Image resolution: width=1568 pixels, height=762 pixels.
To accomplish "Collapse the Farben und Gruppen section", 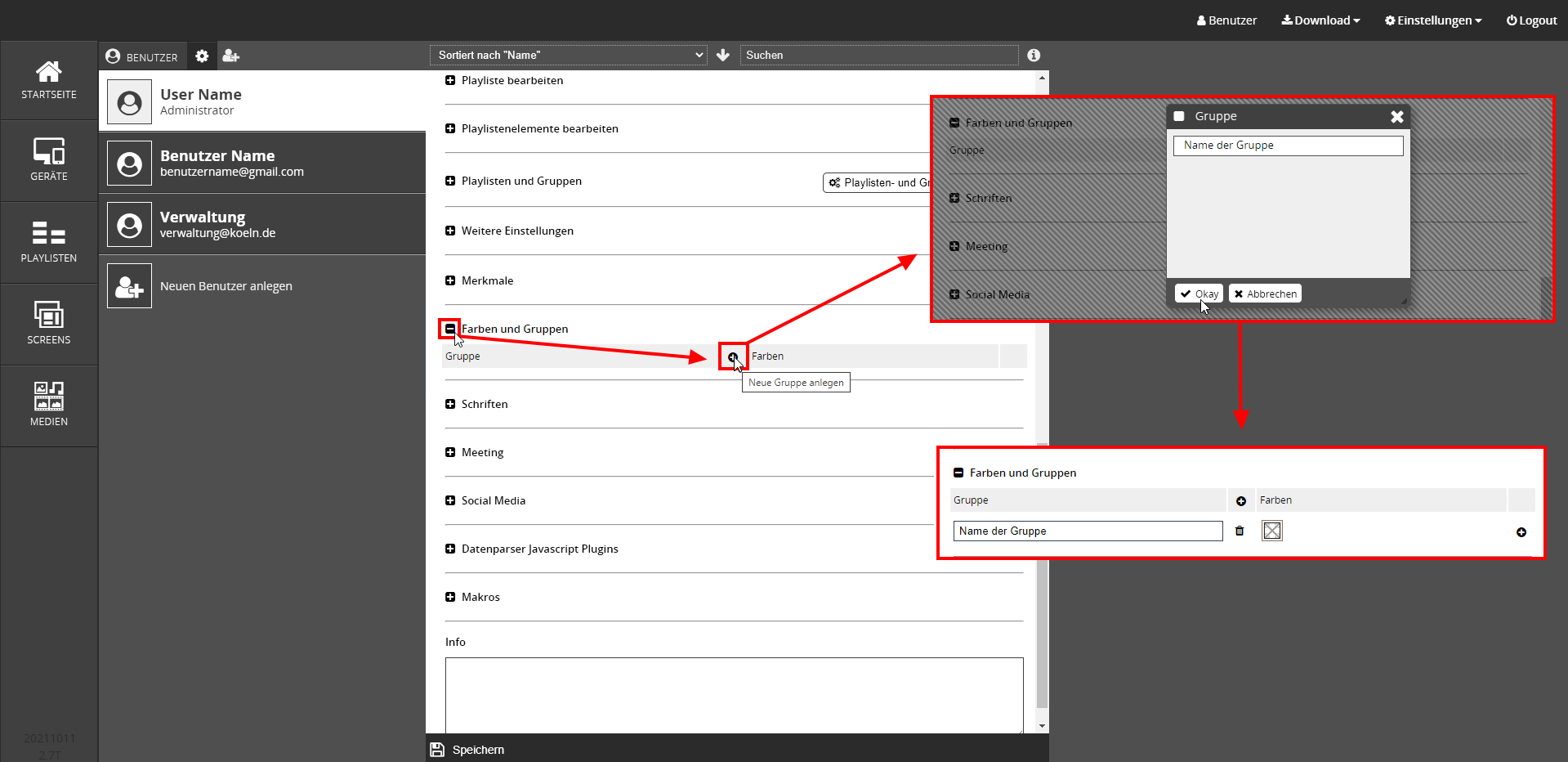I will coord(450,329).
